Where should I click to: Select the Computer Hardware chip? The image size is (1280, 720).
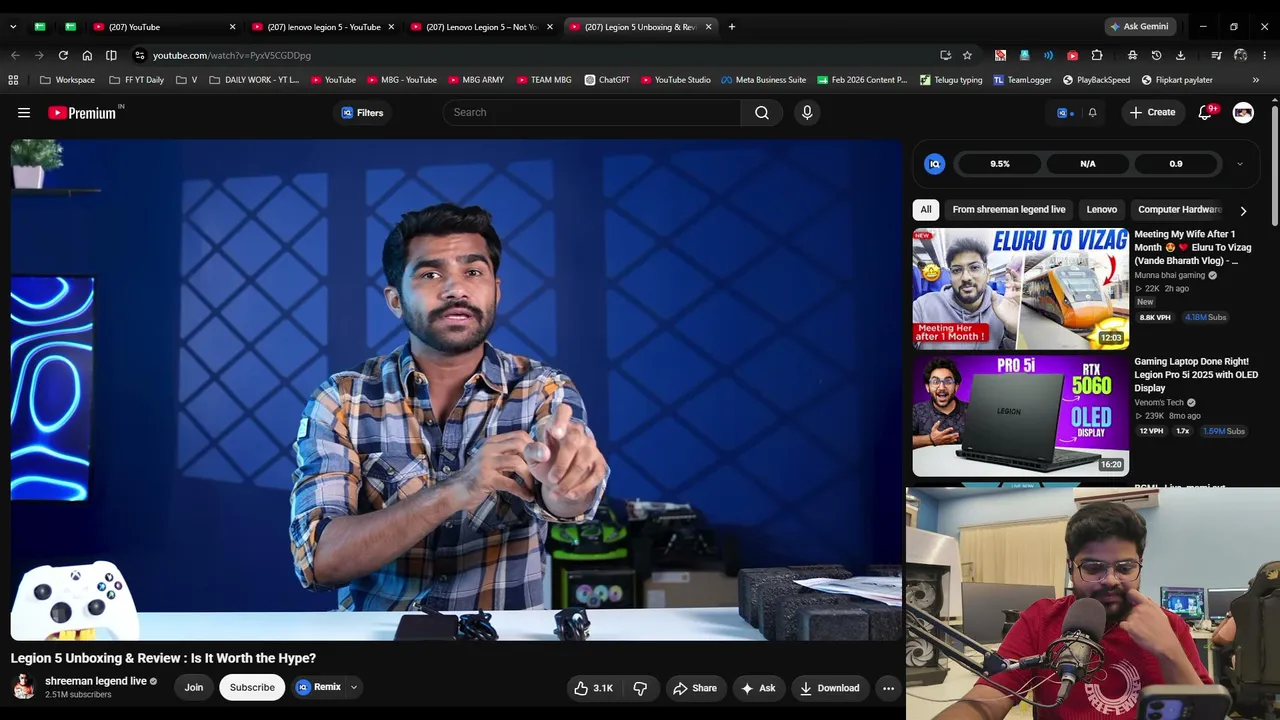(1179, 210)
